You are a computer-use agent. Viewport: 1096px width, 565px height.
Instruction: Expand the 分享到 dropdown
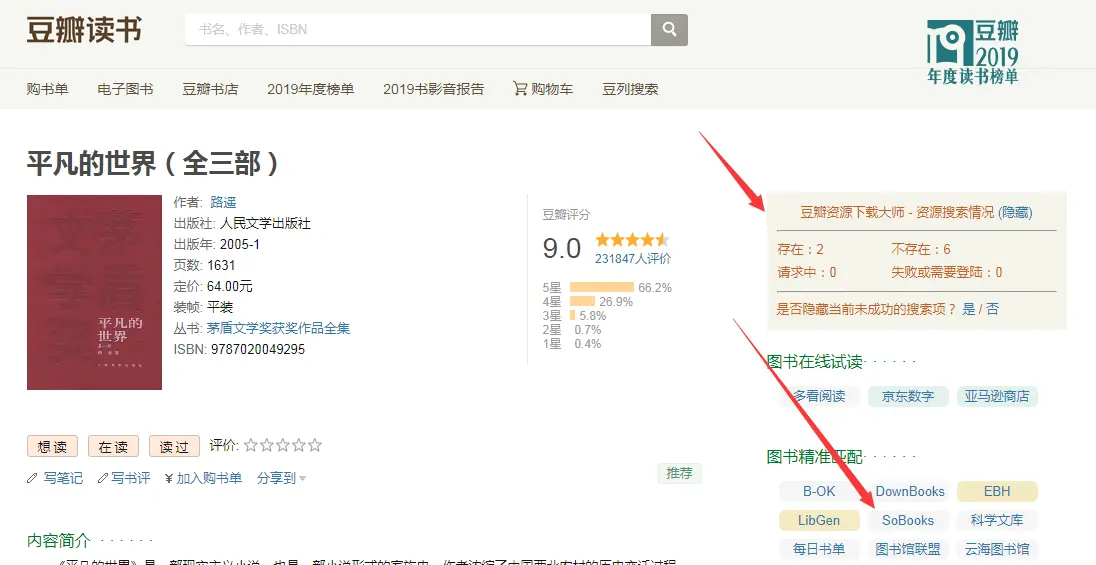[281, 478]
